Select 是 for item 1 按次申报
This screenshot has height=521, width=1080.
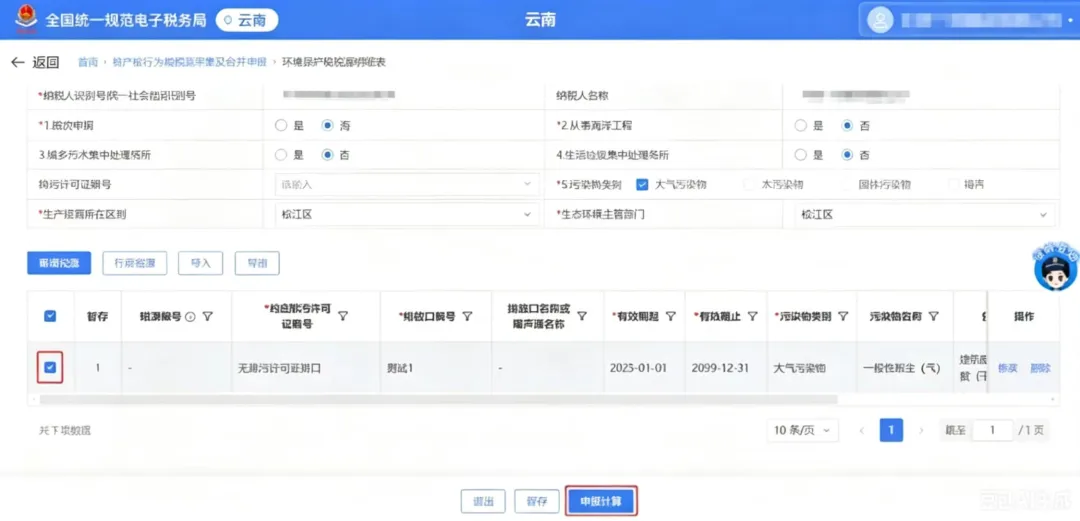(280, 125)
